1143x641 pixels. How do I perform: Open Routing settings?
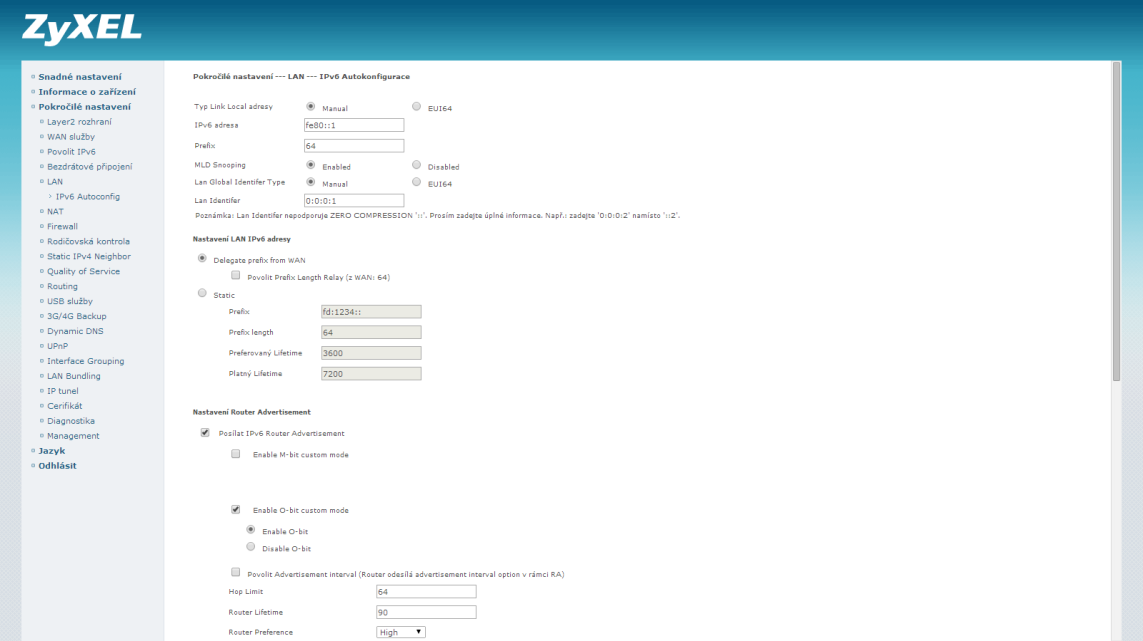click(x=62, y=286)
